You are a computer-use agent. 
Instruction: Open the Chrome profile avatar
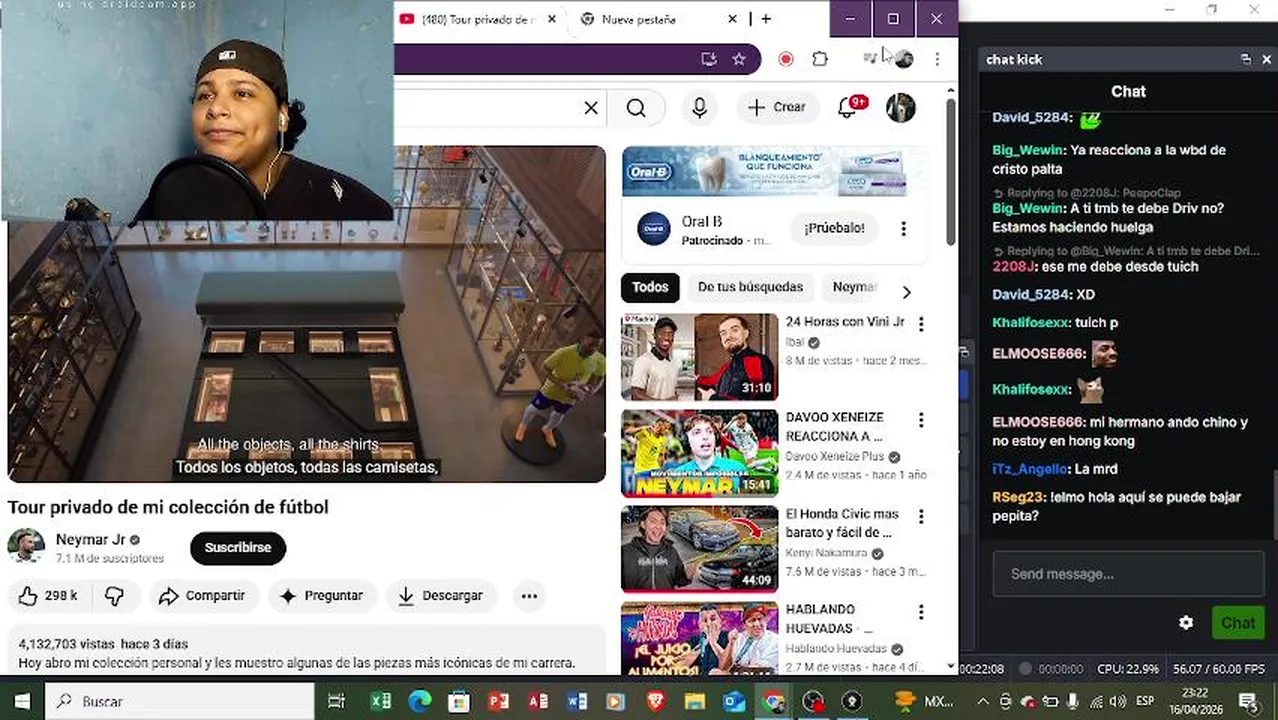(x=903, y=59)
